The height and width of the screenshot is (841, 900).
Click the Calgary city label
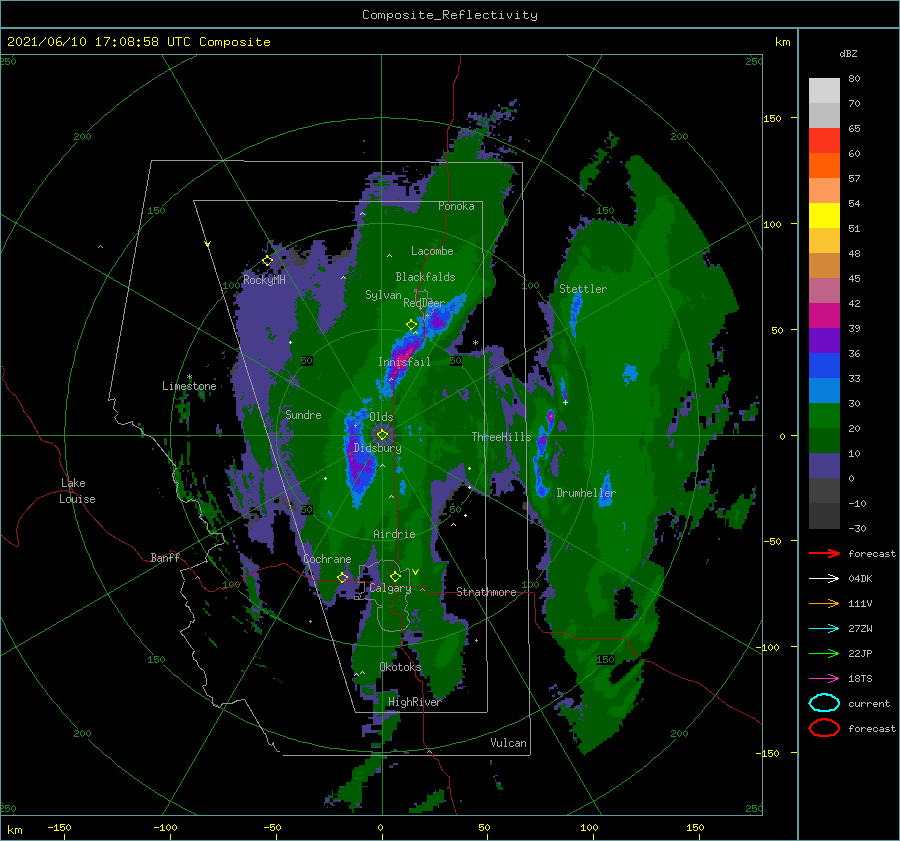coord(390,588)
